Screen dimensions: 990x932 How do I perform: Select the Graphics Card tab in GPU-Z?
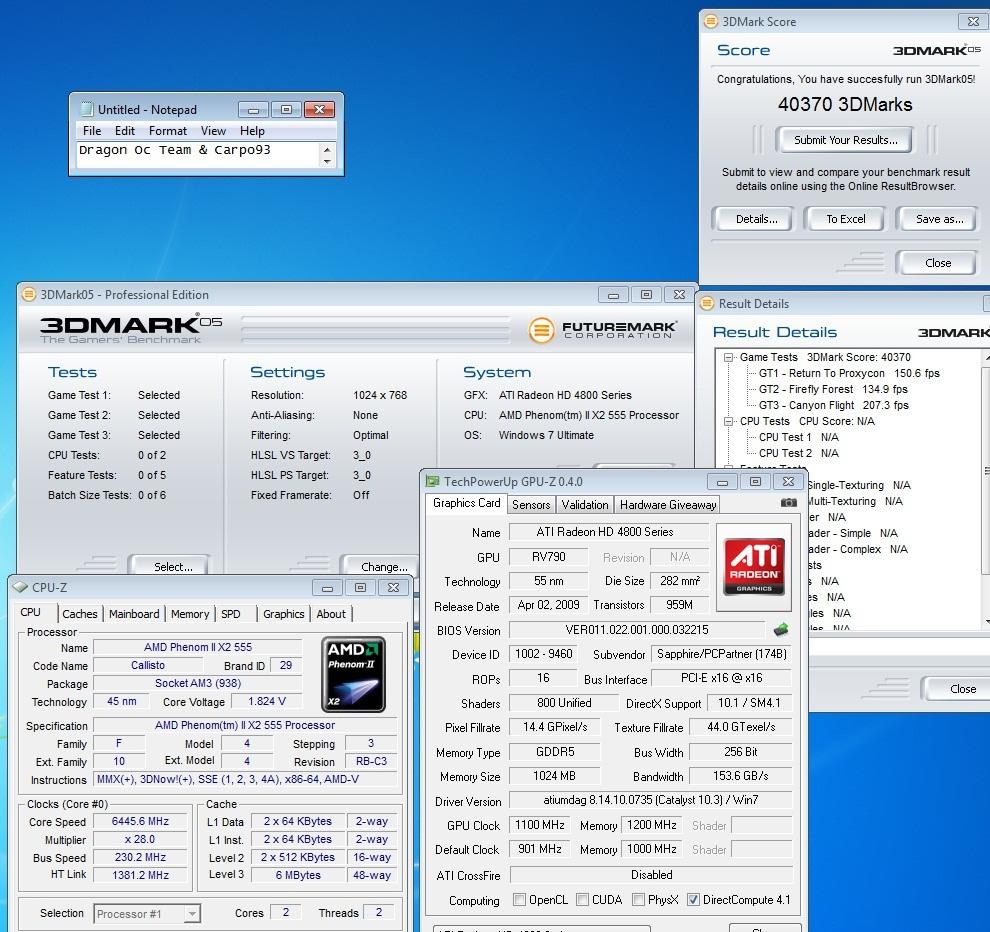coord(467,503)
